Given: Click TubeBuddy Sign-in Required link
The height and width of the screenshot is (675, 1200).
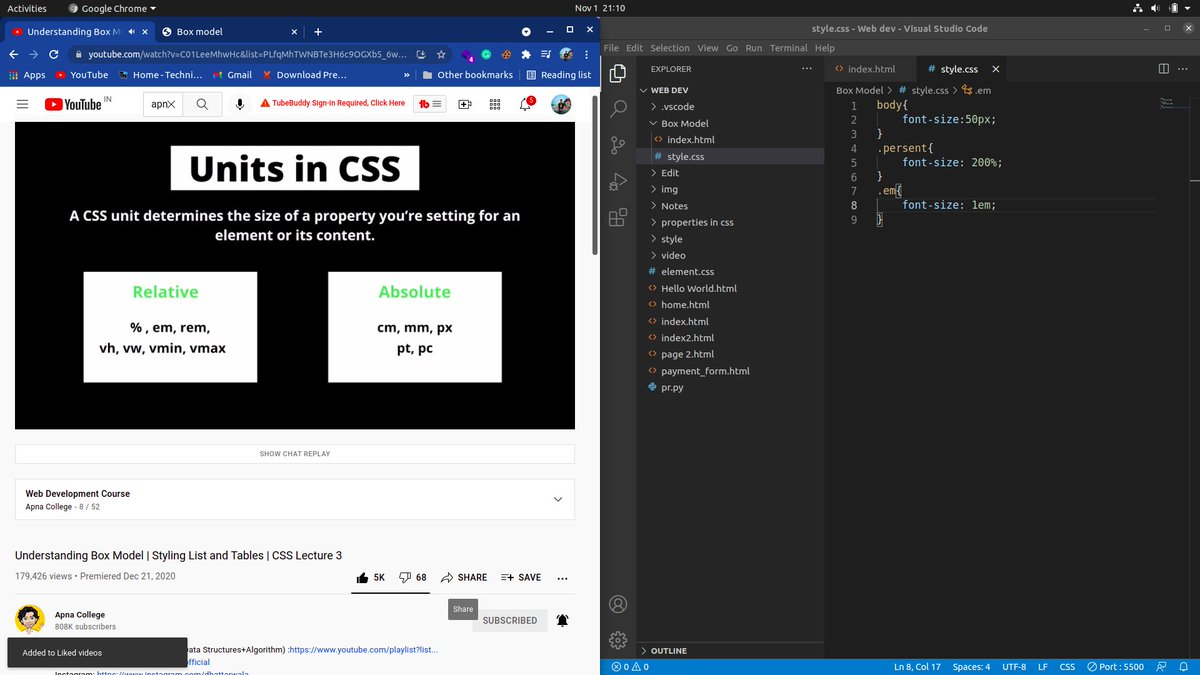Looking at the screenshot, I should pos(333,104).
